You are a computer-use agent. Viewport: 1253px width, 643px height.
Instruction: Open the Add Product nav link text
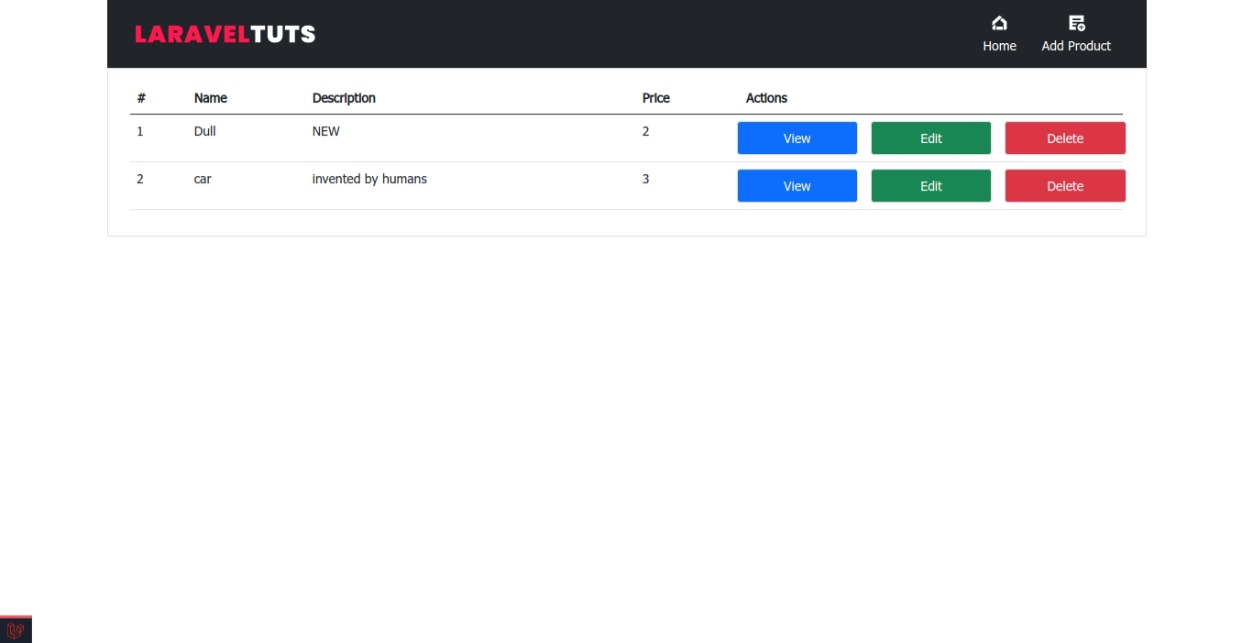coord(1076,46)
